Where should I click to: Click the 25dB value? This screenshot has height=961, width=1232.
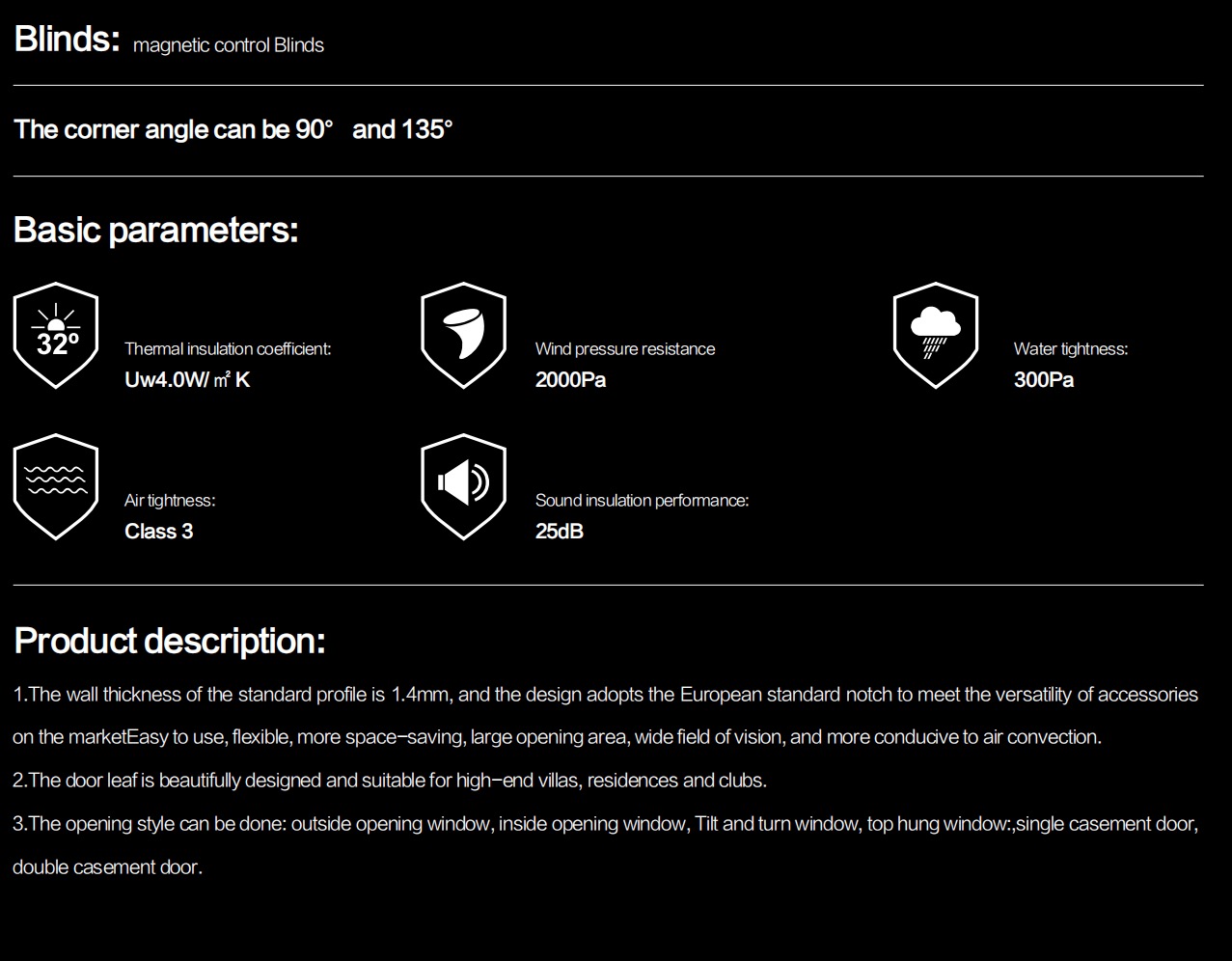pos(560,532)
